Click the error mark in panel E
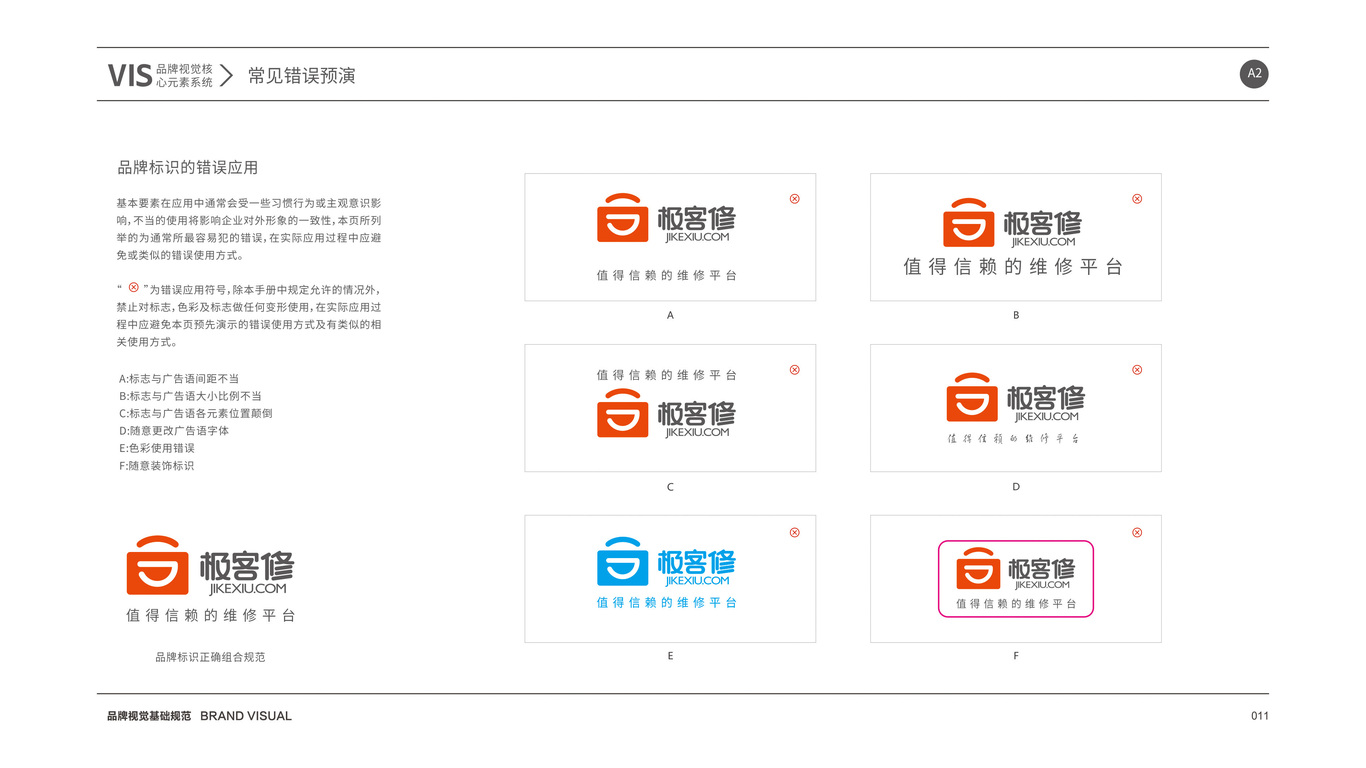The width and height of the screenshot is (1366, 768). pos(795,532)
